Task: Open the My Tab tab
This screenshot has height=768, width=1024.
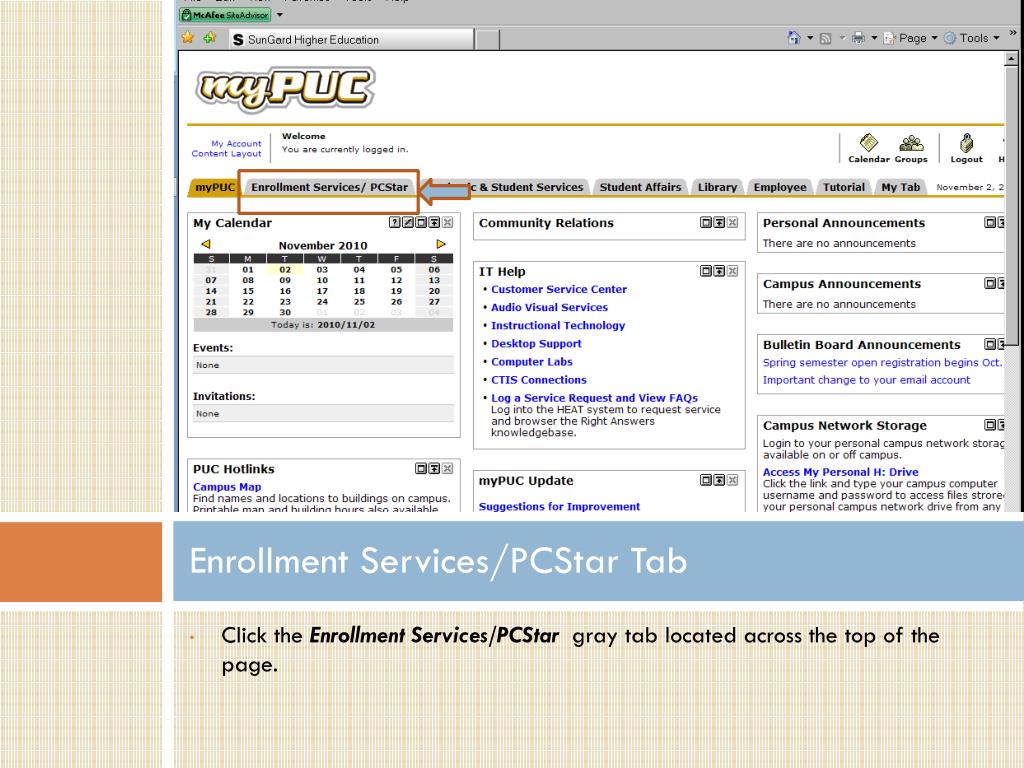Action: click(x=901, y=187)
